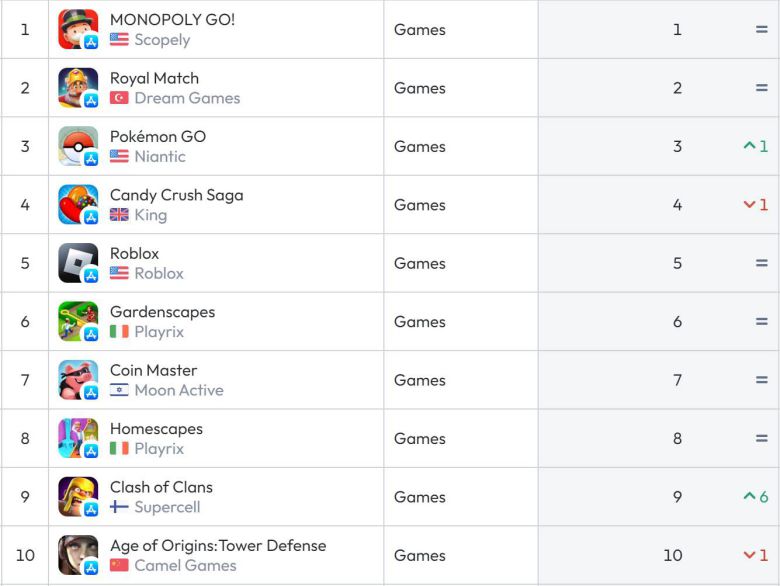The image size is (780, 586).
Task: Click the Pokémon GO app icon
Action: pyautogui.click(x=78, y=146)
